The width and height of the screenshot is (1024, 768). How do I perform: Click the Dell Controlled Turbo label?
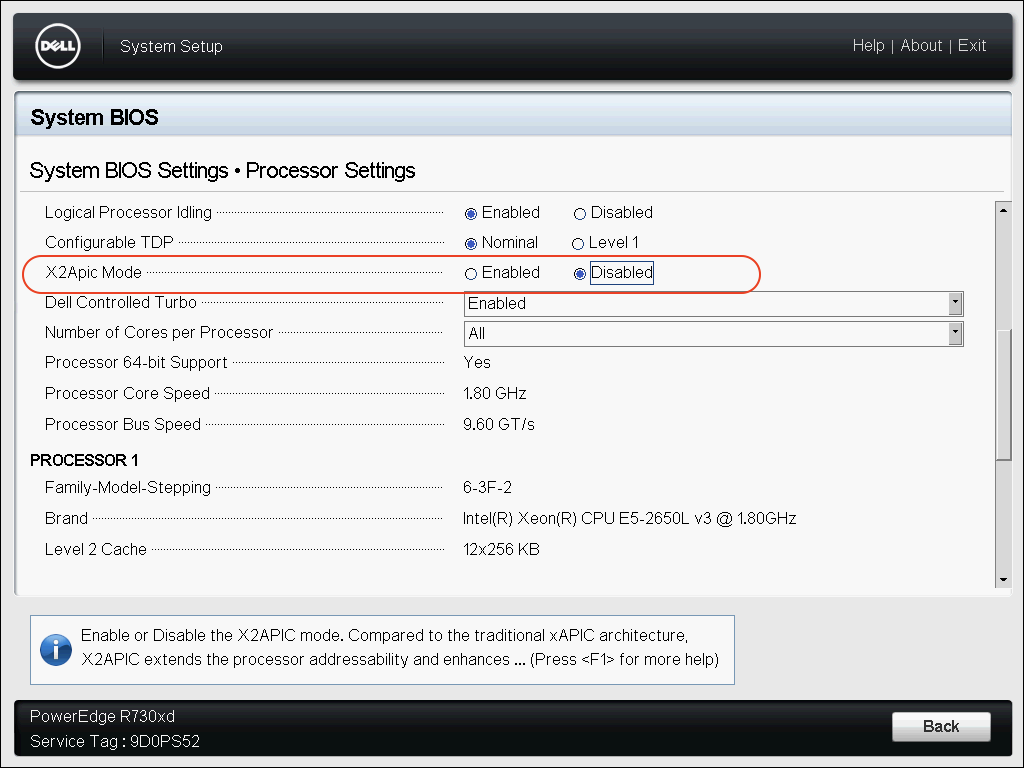click(x=121, y=302)
